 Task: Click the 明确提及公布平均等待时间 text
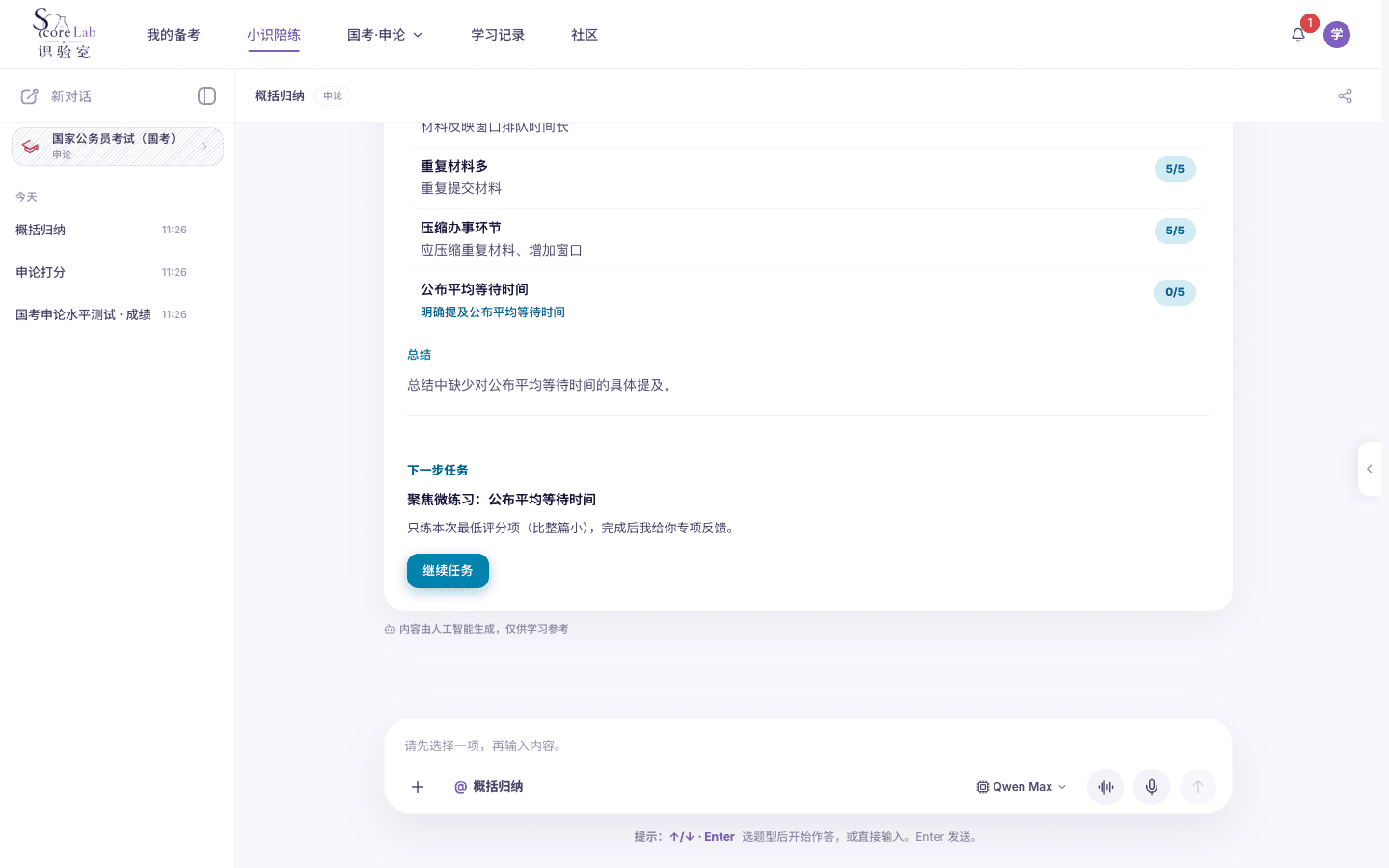point(493,312)
